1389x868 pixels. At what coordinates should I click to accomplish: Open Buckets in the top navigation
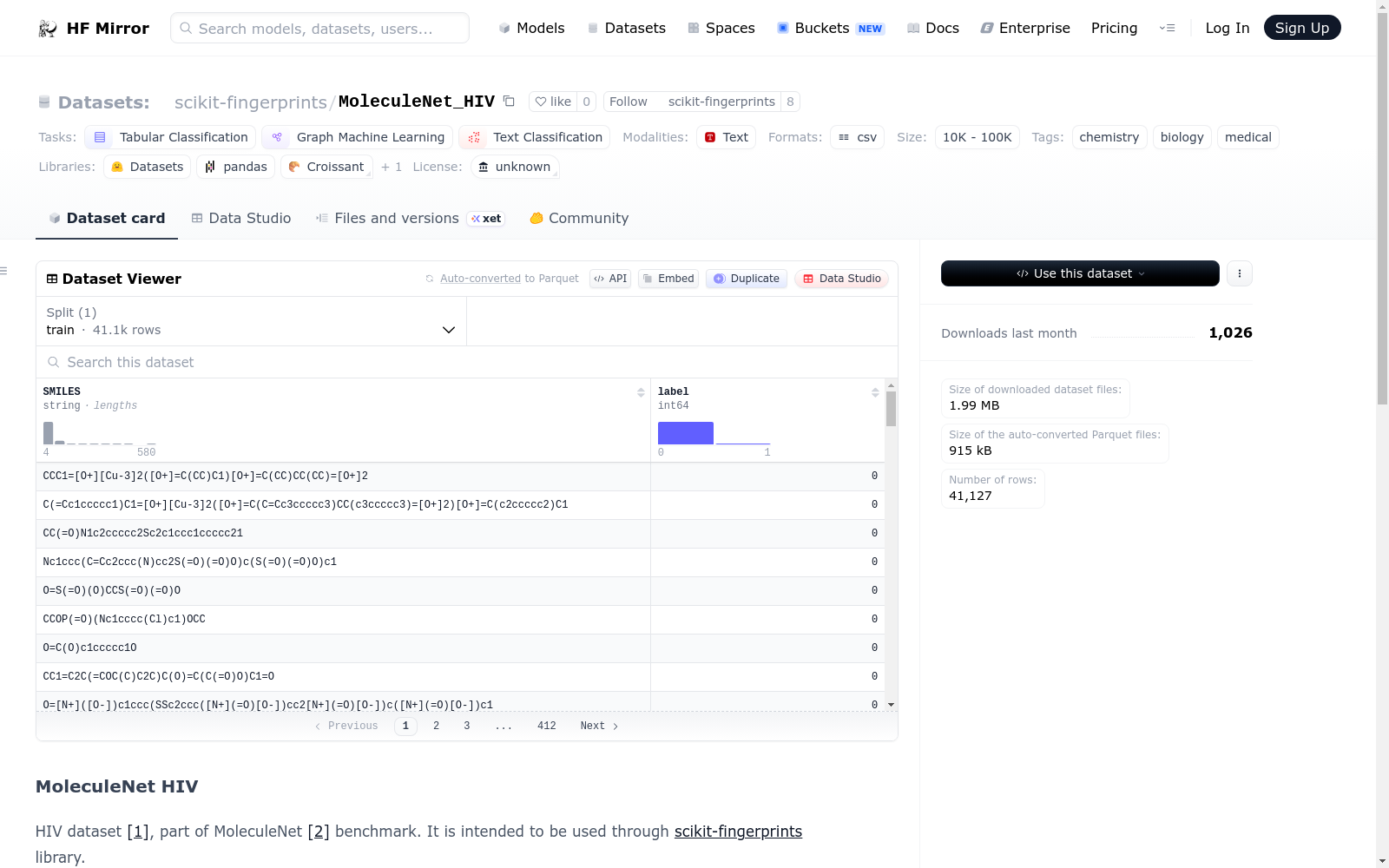(830, 28)
